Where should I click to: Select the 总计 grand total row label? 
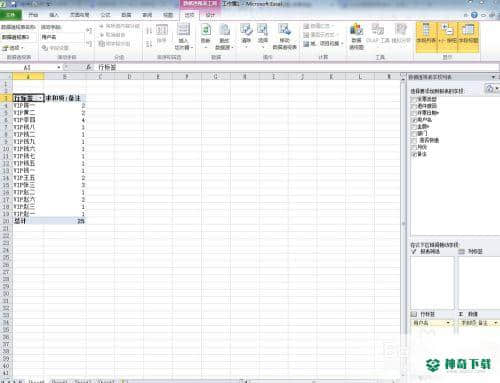tap(28, 221)
